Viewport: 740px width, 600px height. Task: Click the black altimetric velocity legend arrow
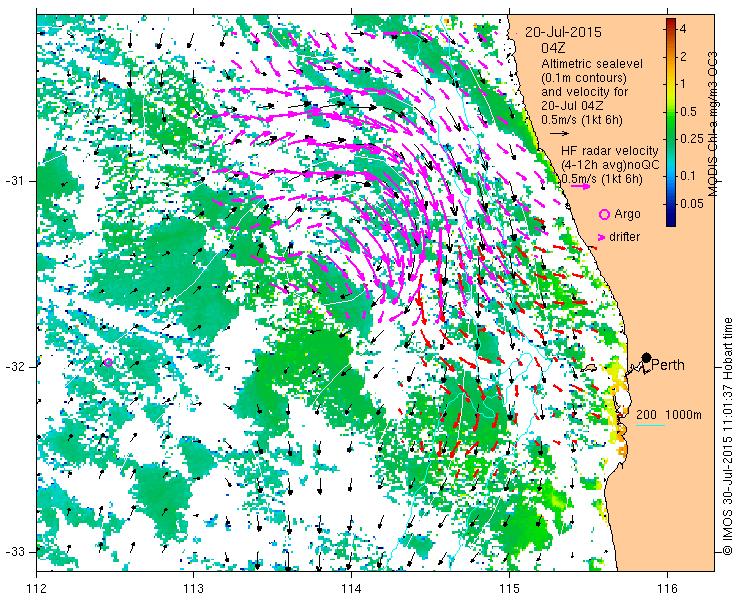click(560, 134)
